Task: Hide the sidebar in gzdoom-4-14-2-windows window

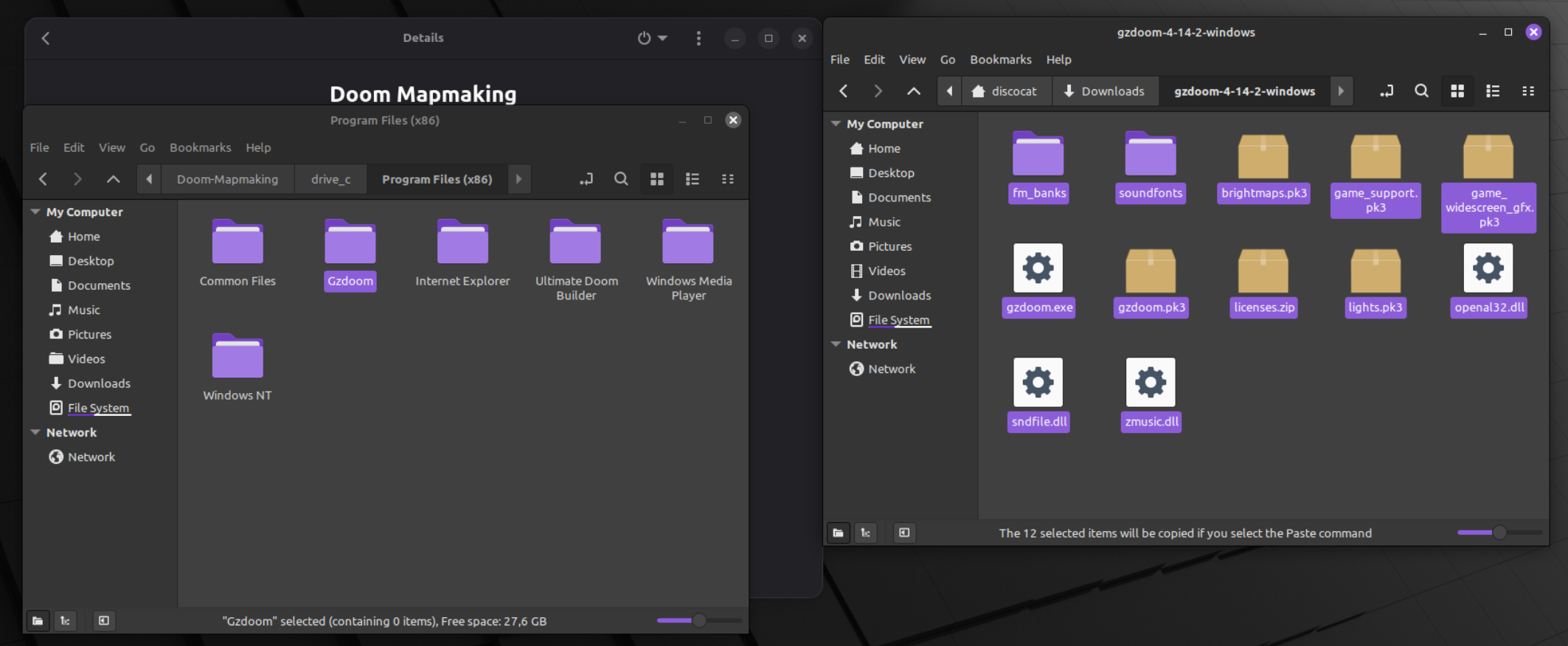Action: (x=903, y=533)
